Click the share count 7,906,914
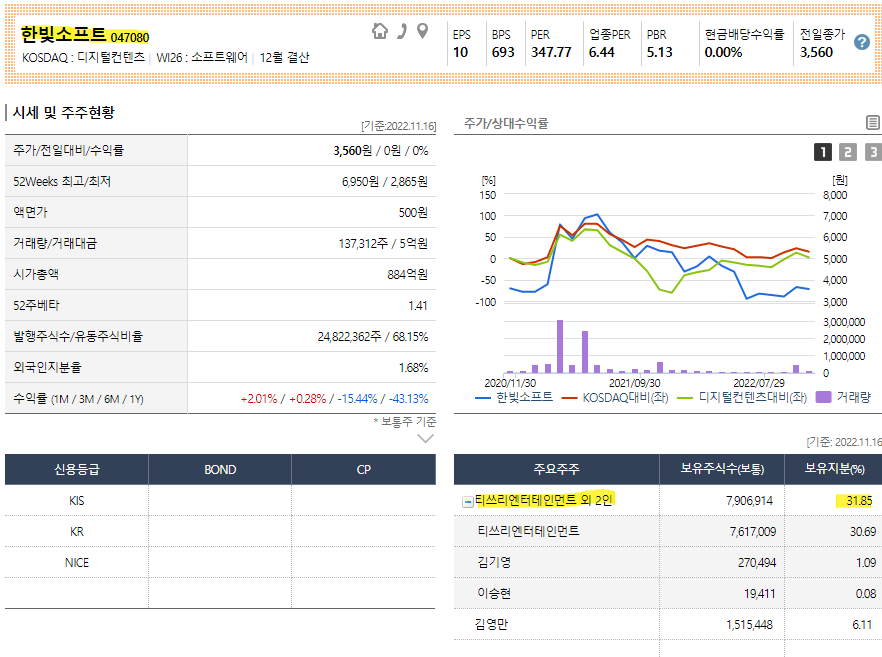Image resolution: width=882 pixels, height=657 pixels. 749,501
